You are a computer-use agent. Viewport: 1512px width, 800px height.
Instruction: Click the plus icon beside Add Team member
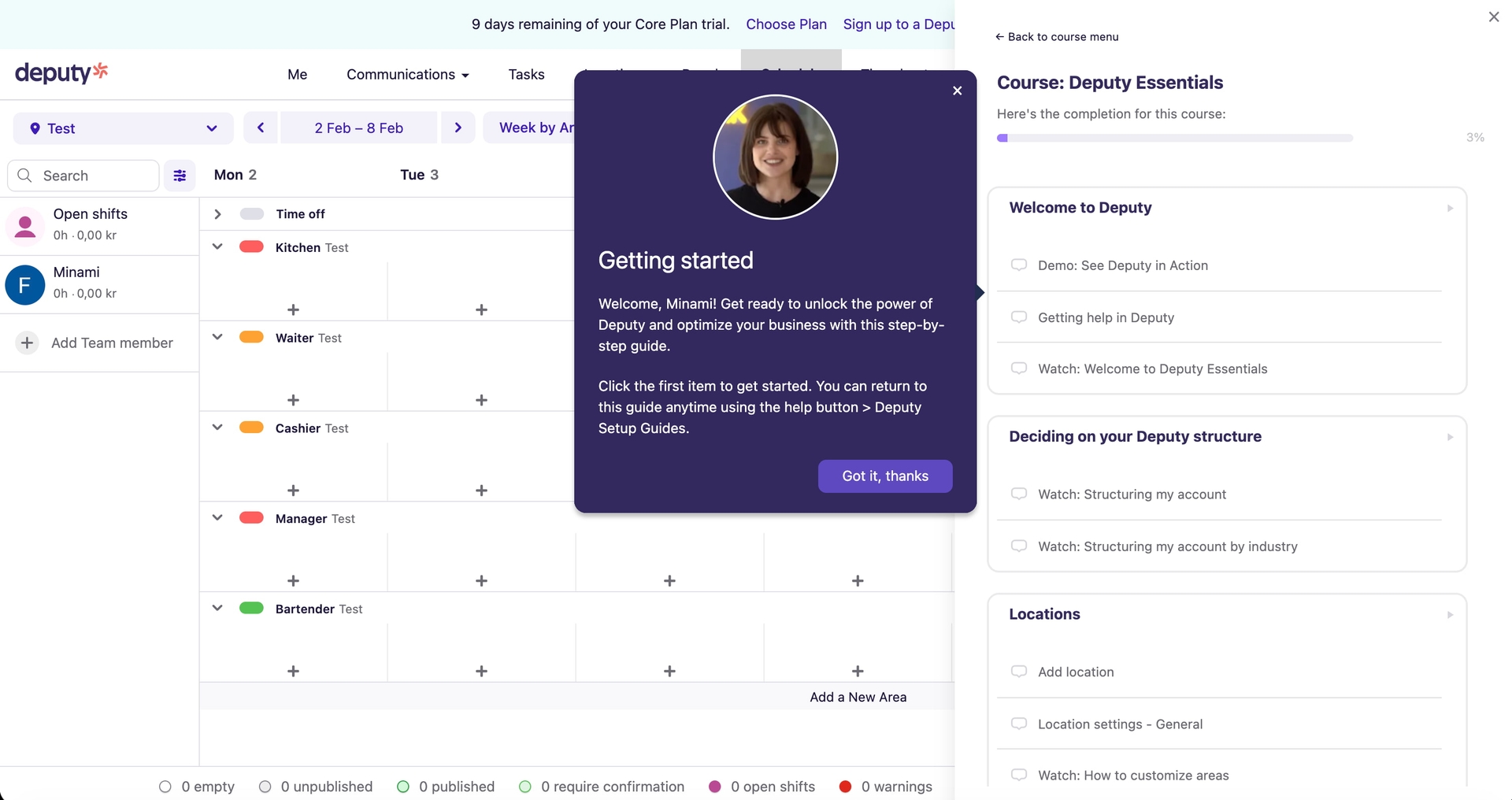tap(27, 343)
